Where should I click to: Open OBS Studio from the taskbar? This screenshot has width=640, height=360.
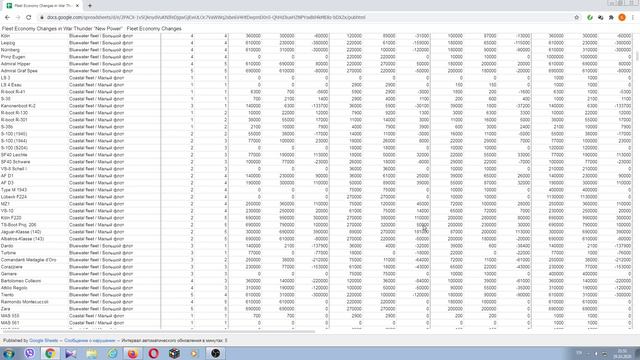click(x=216, y=353)
